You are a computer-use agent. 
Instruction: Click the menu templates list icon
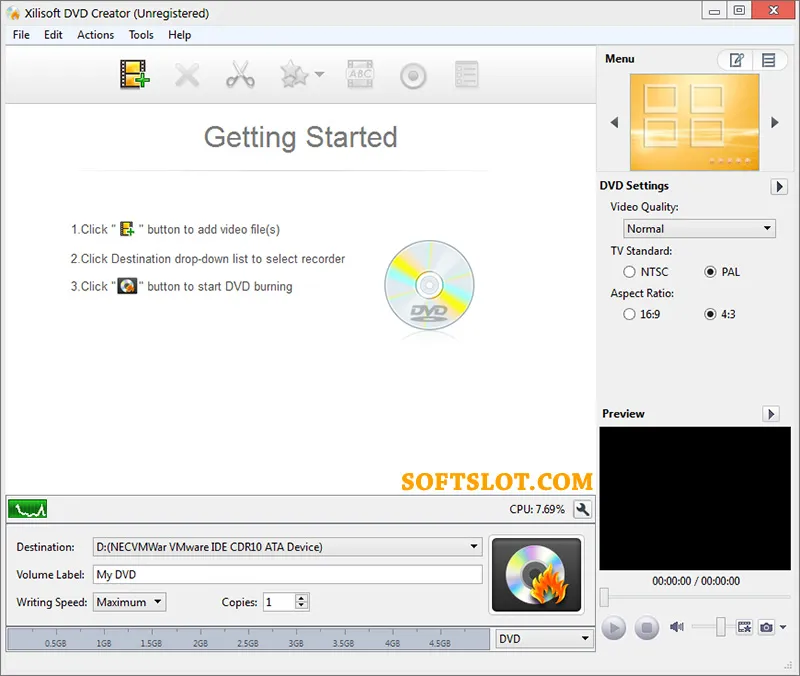click(768, 60)
